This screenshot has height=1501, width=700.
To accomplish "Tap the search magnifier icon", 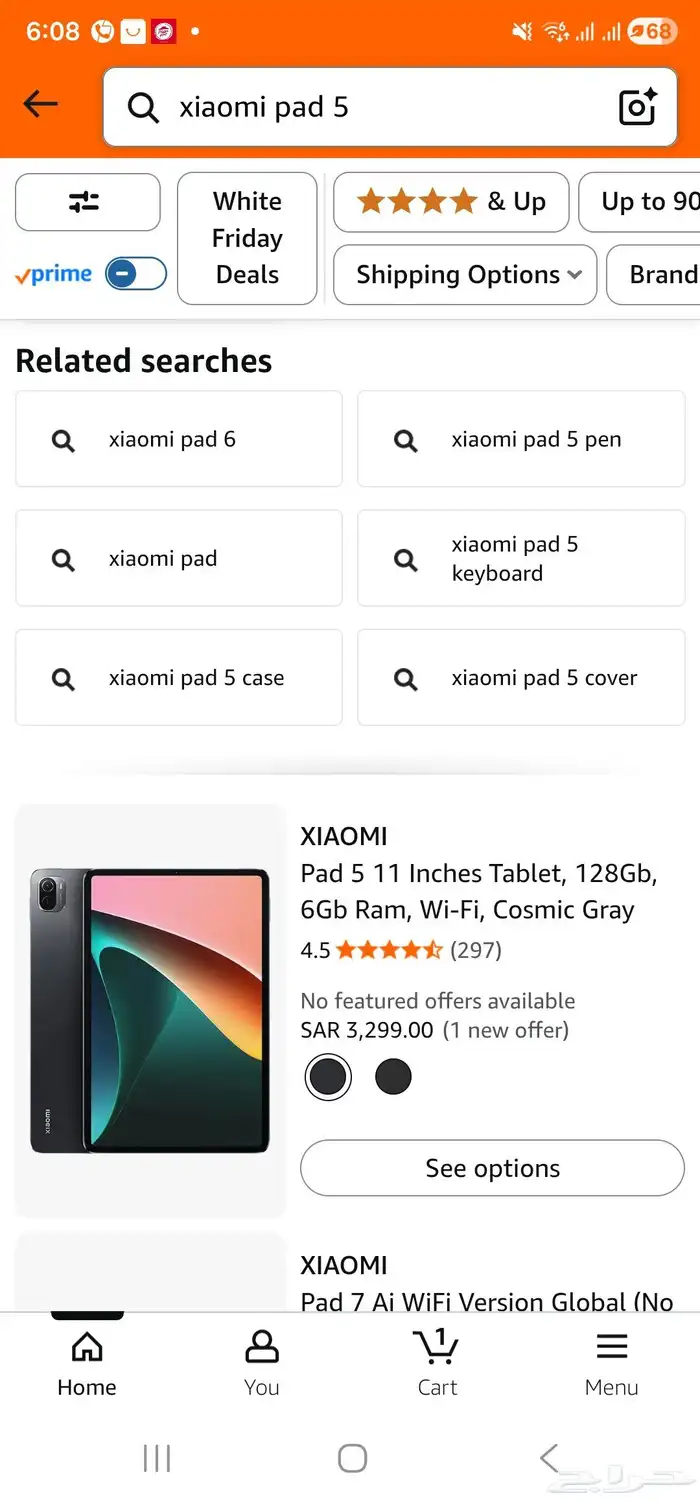I will (142, 107).
